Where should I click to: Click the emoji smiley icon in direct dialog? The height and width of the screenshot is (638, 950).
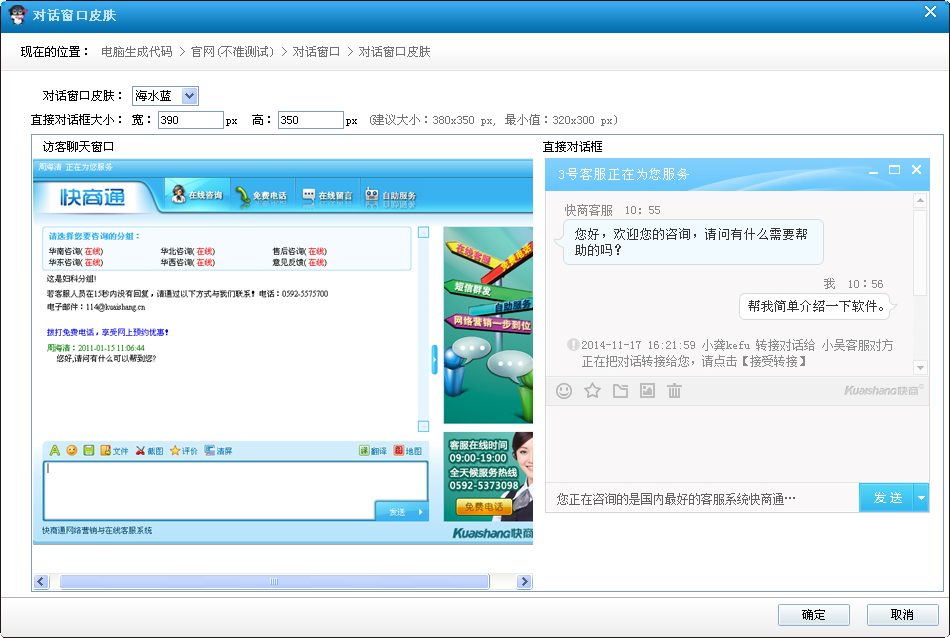point(564,391)
